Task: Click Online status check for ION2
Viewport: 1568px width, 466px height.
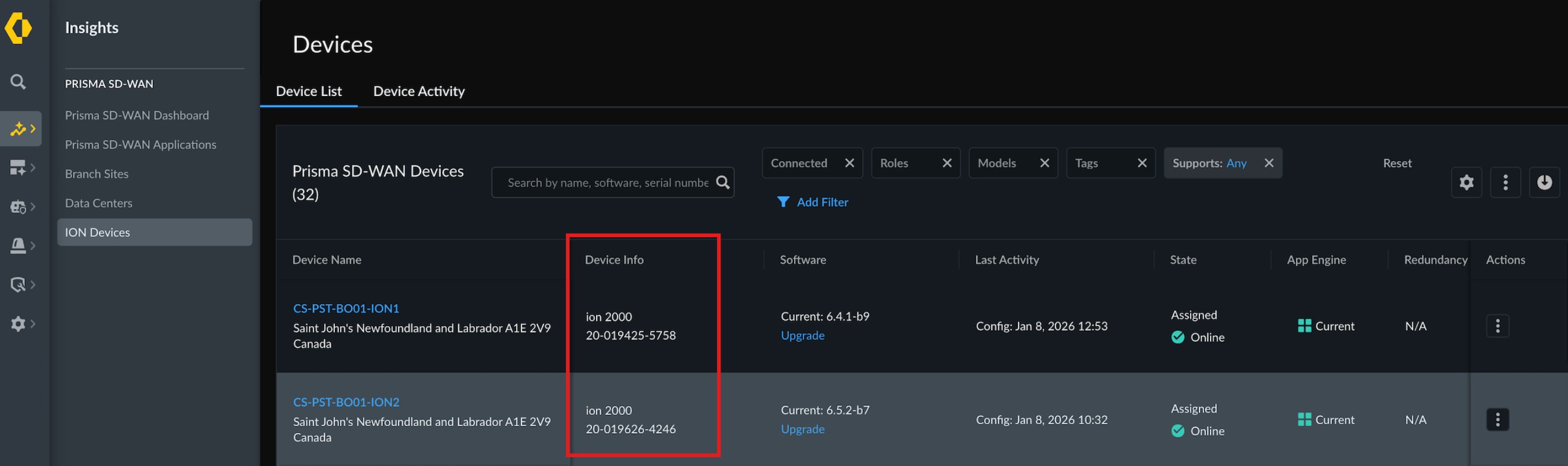Action: (1178, 431)
